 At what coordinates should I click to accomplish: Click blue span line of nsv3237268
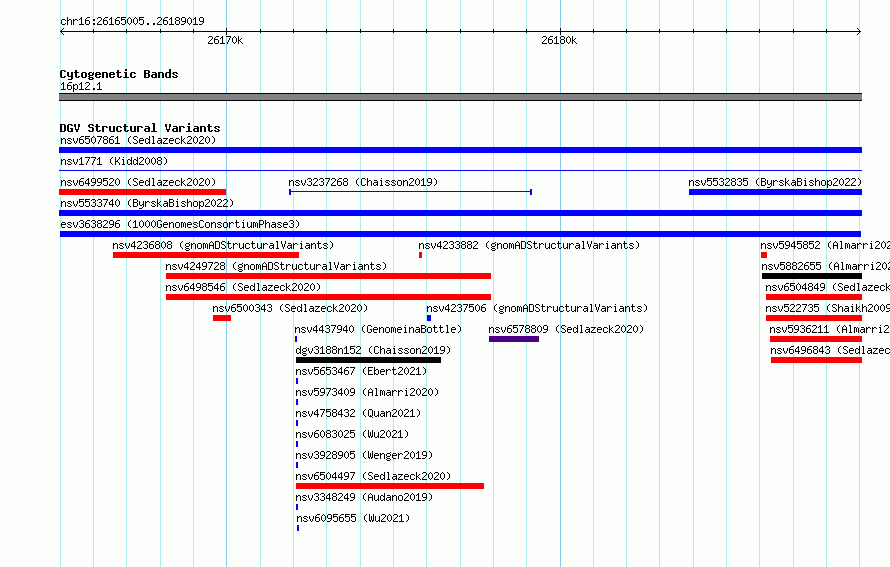410,192
